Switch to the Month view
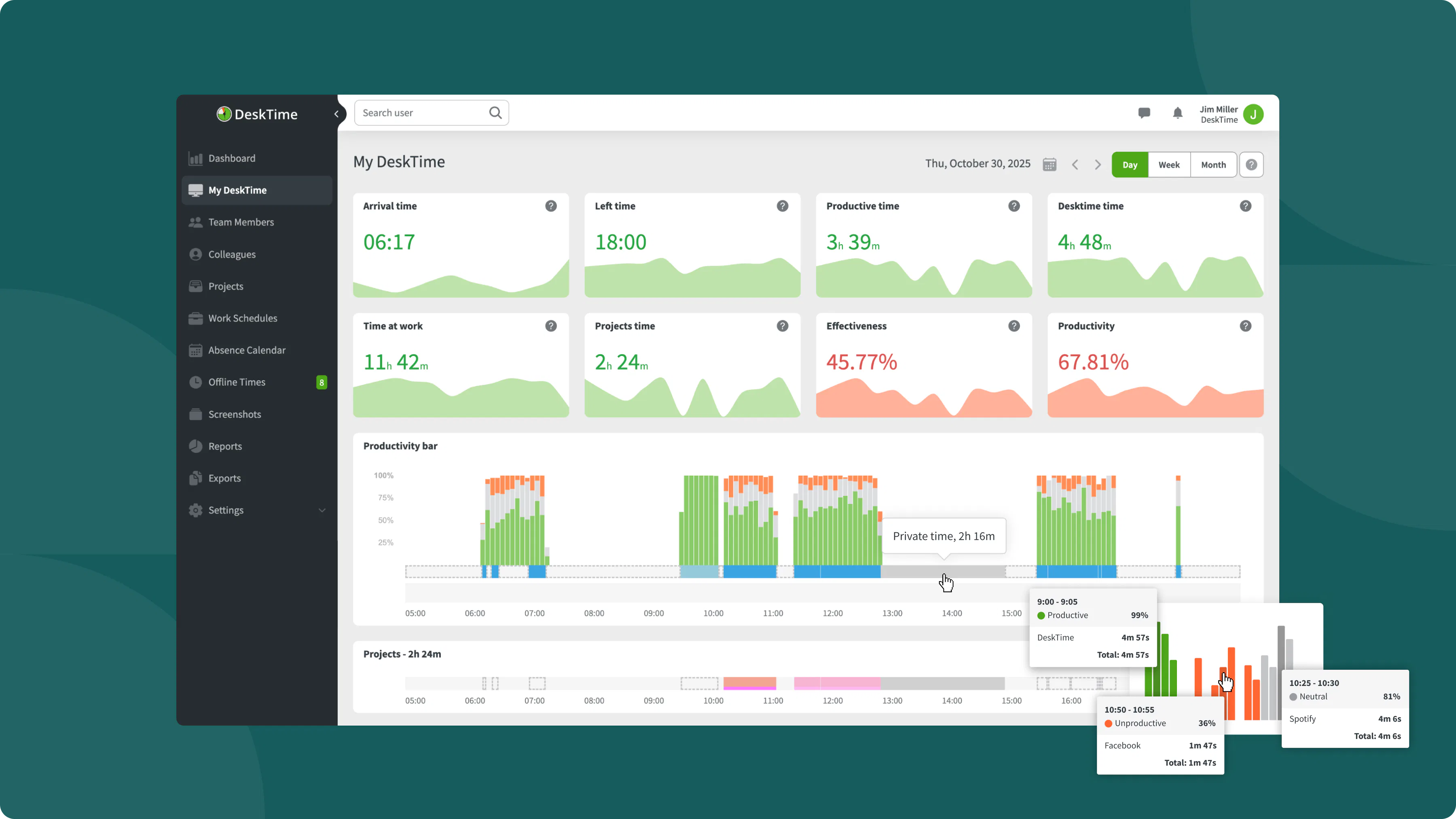Image resolution: width=1456 pixels, height=819 pixels. click(x=1213, y=165)
